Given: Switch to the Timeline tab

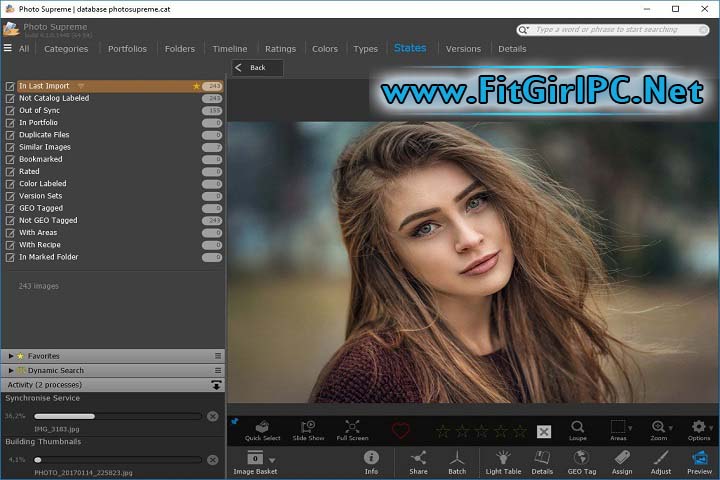Looking at the screenshot, I should pos(229,48).
